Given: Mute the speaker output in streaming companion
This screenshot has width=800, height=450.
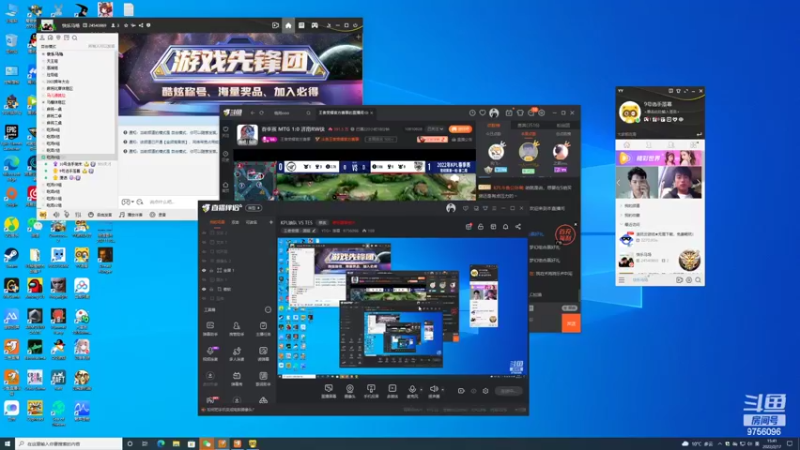Looking at the screenshot, I should [x=433, y=390].
